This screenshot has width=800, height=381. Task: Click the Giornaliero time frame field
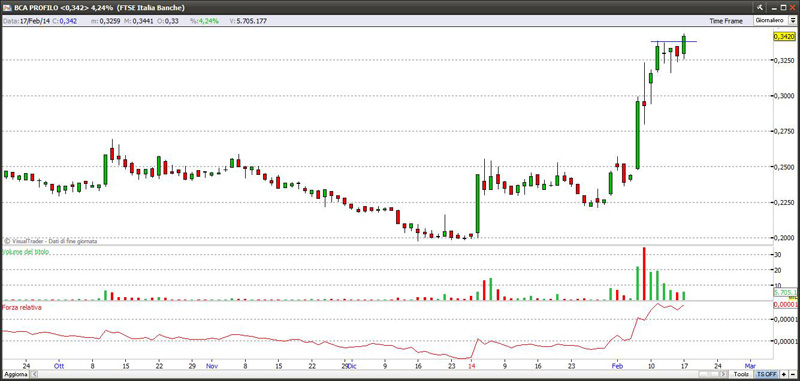770,20
